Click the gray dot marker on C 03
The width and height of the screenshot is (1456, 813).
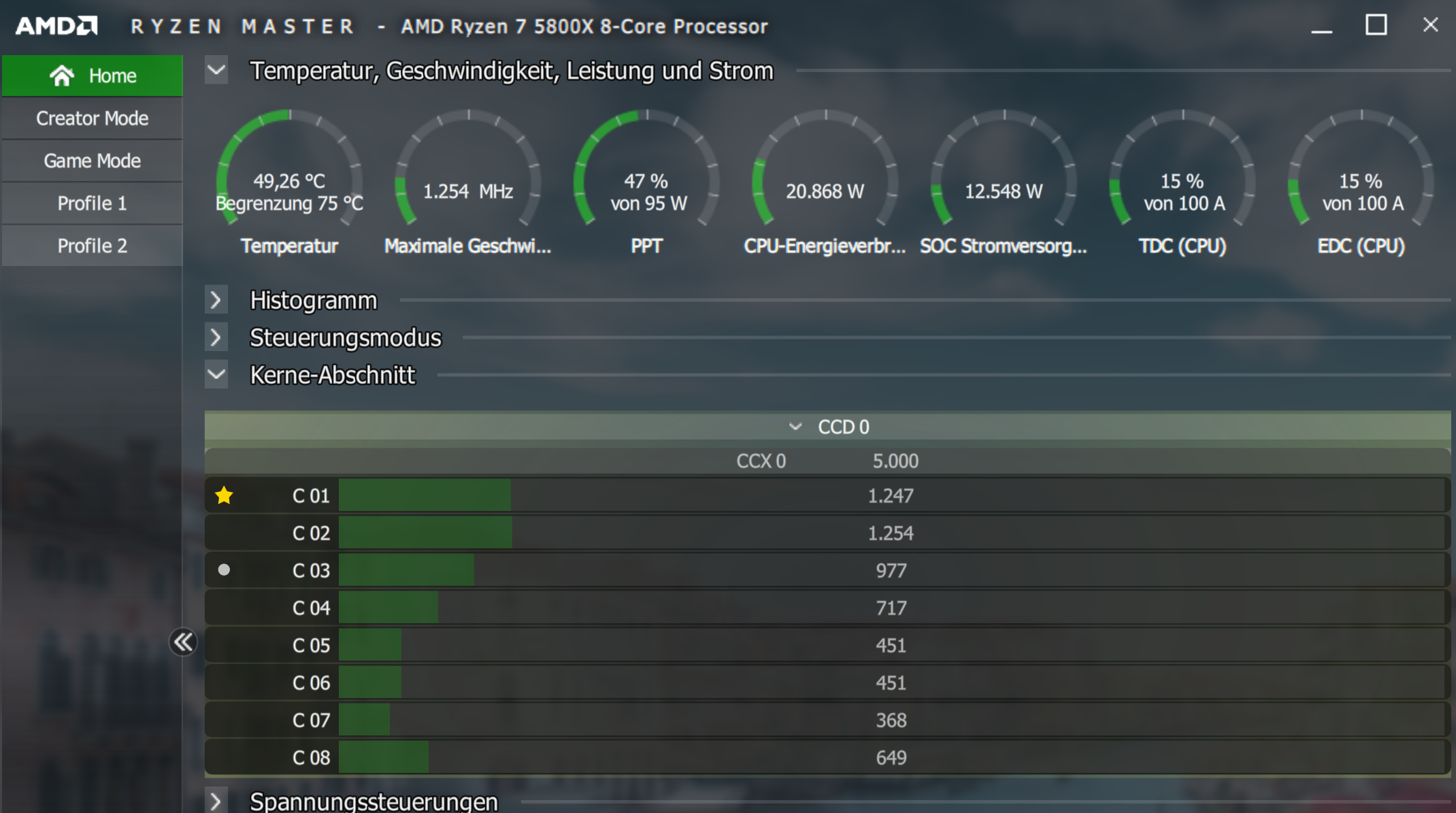pos(224,570)
